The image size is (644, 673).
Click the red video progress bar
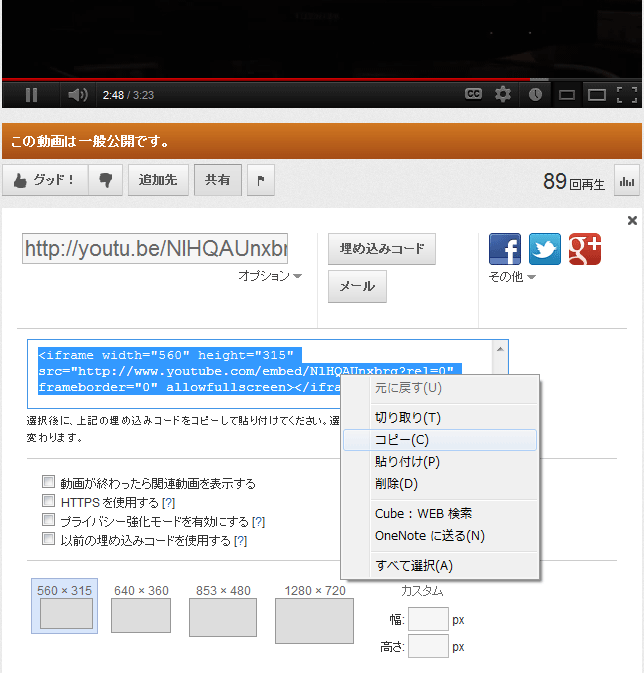click(270, 79)
